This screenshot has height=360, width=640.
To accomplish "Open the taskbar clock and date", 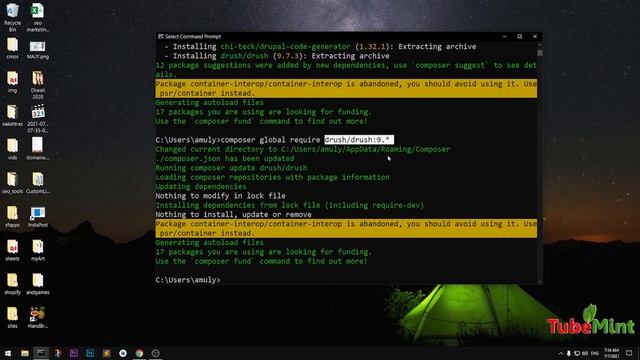I will 611,353.
